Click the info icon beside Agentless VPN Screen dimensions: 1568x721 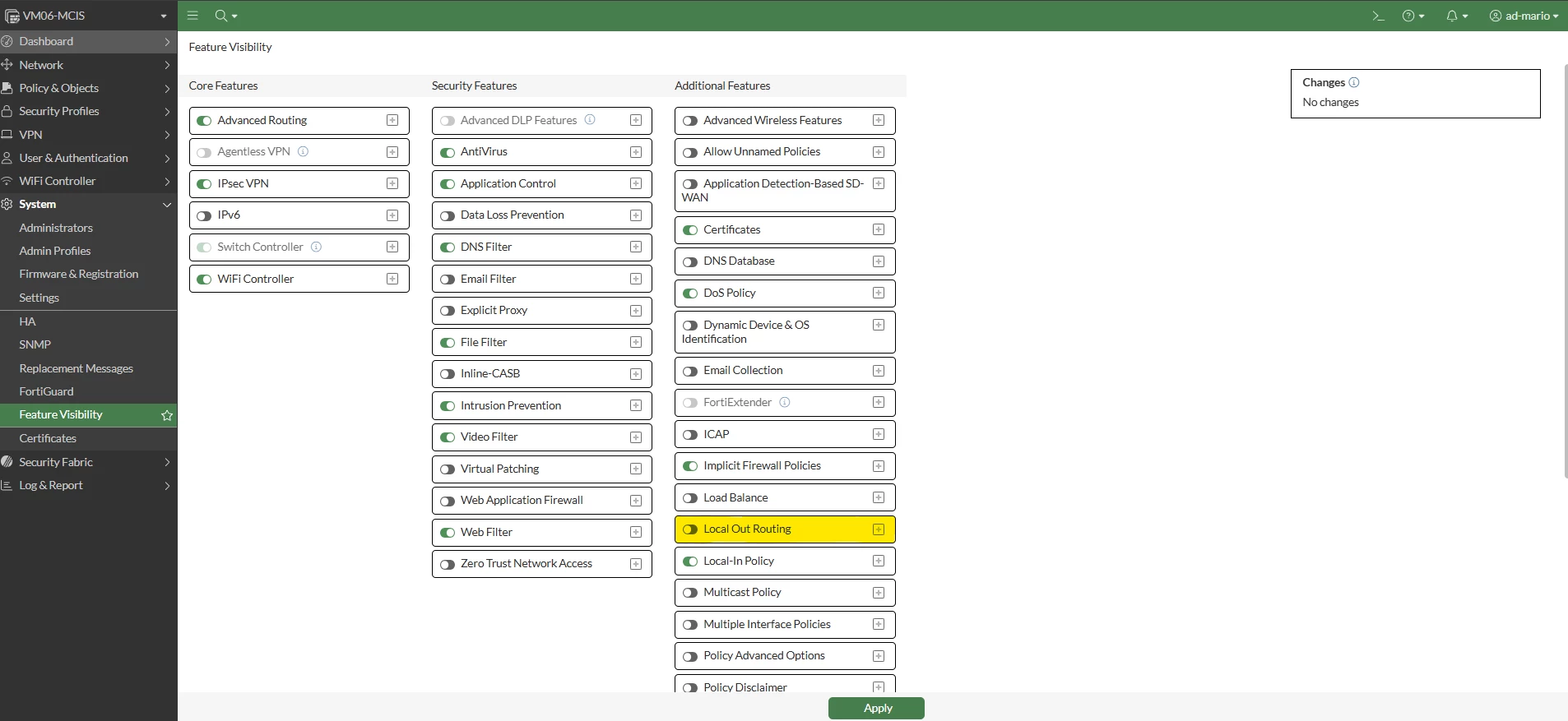tap(303, 151)
